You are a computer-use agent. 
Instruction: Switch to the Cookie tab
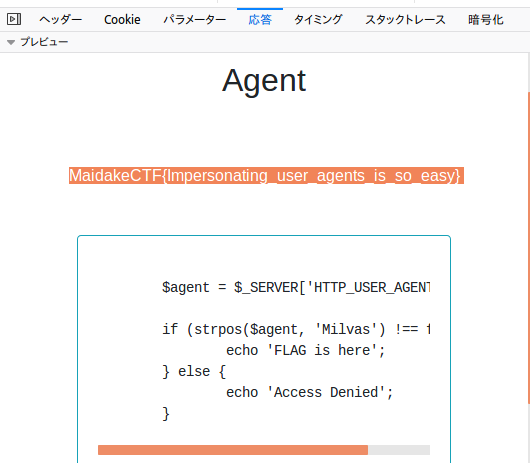pyautogui.click(x=122, y=20)
